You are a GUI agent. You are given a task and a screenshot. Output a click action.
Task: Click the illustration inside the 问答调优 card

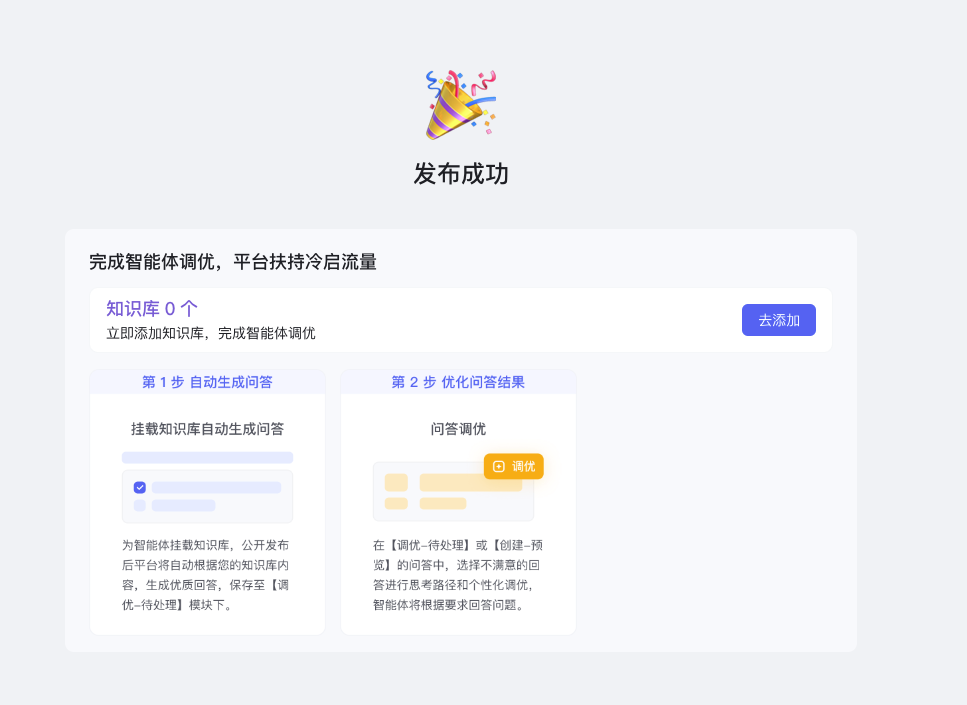pos(453,491)
